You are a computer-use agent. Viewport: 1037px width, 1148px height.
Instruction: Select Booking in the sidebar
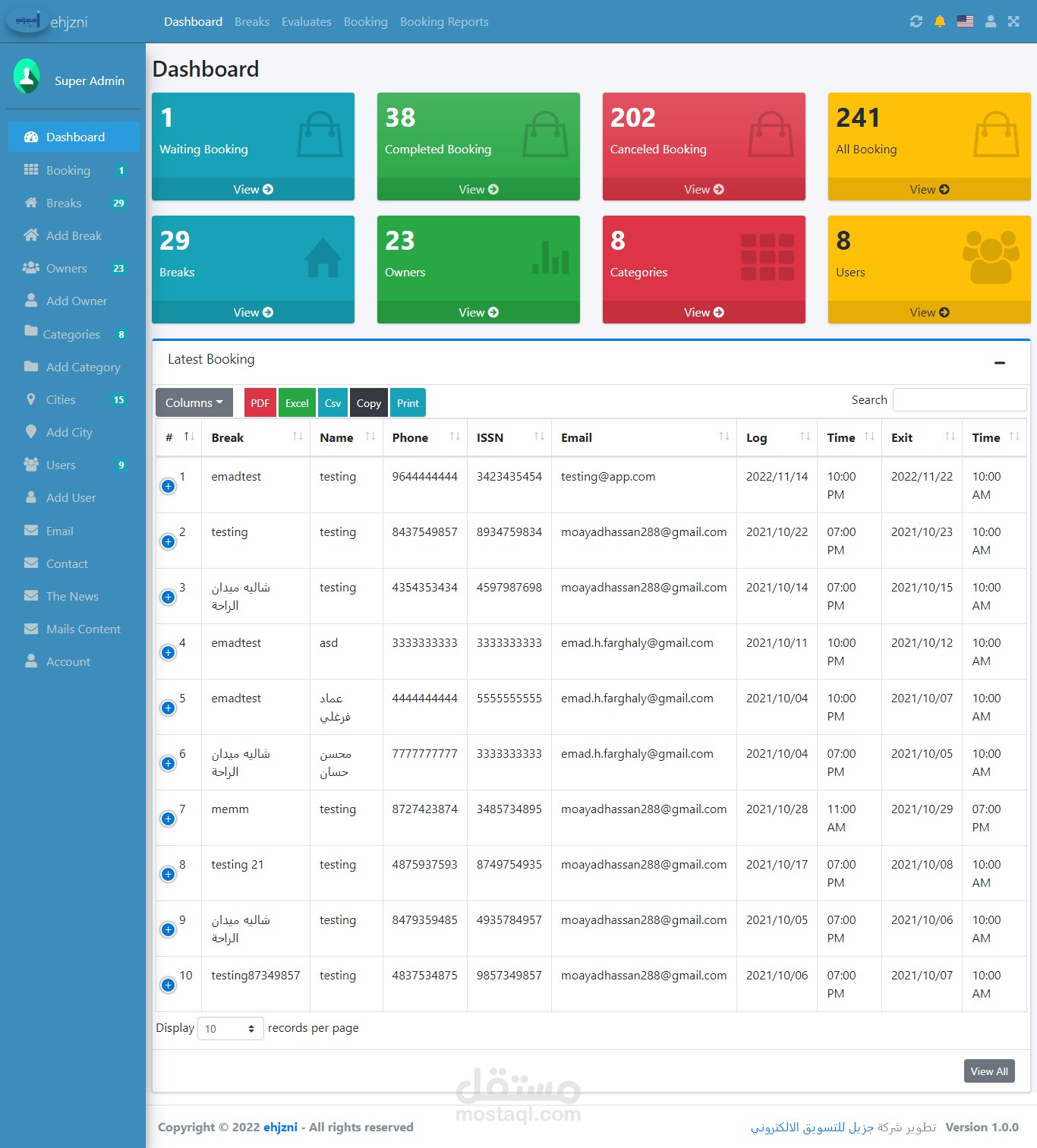74,170
